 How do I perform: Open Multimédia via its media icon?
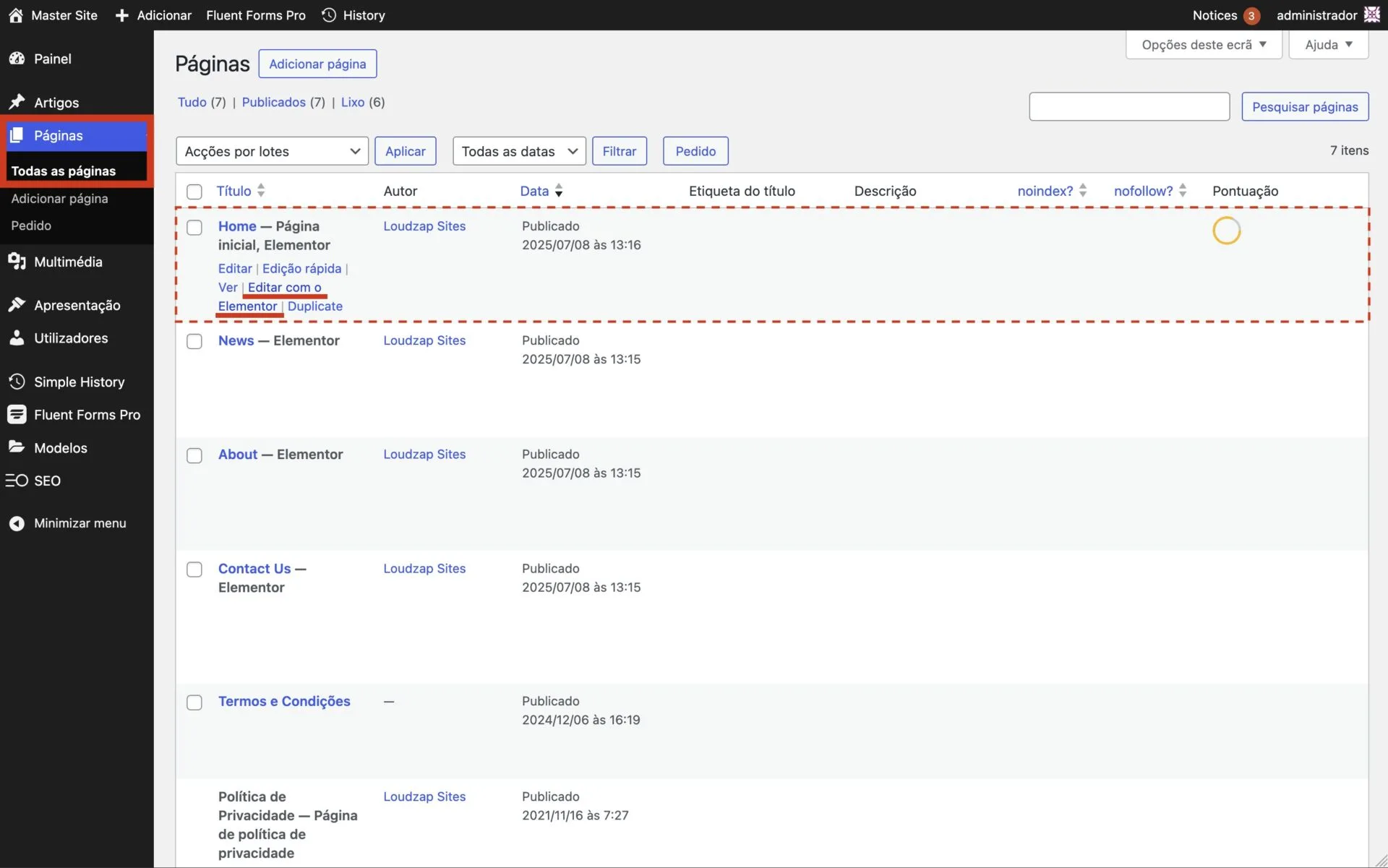click(17, 262)
